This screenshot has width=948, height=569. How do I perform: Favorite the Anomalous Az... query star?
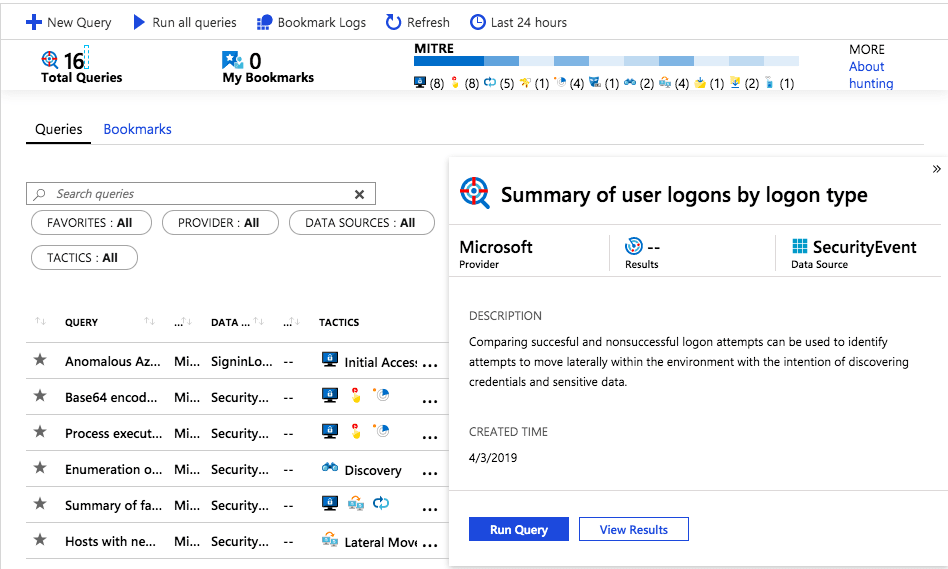coord(40,360)
